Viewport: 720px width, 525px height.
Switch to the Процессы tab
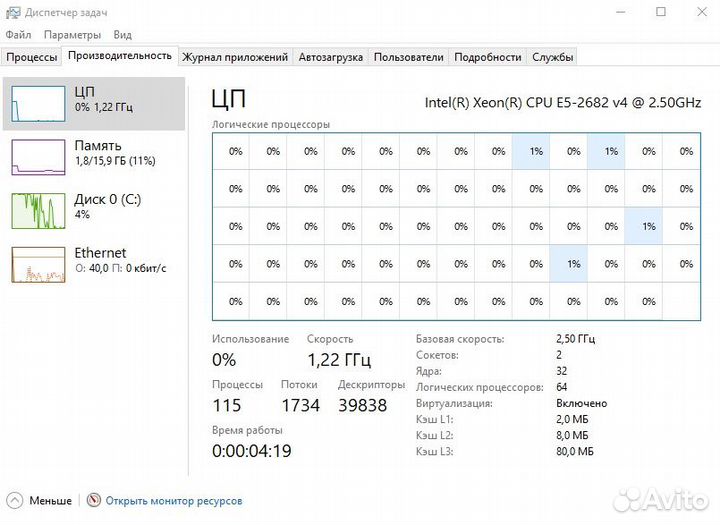pos(32,57)
